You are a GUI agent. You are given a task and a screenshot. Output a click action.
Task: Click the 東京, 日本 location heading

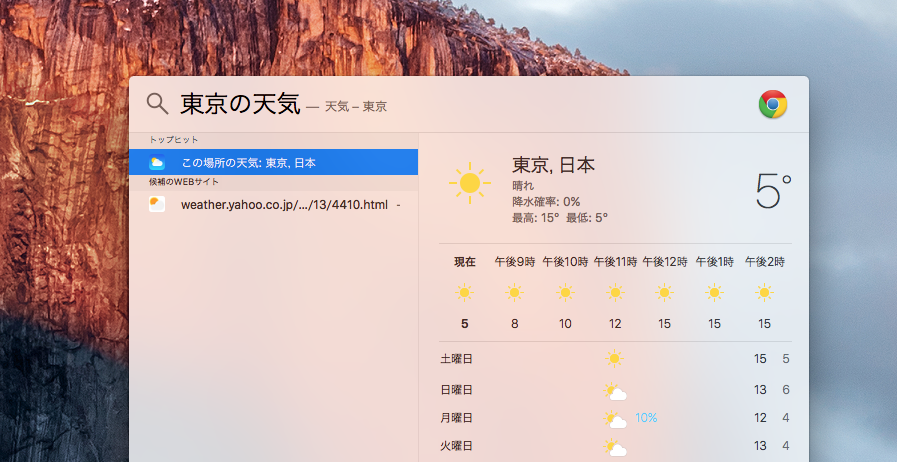coord(553,165)
